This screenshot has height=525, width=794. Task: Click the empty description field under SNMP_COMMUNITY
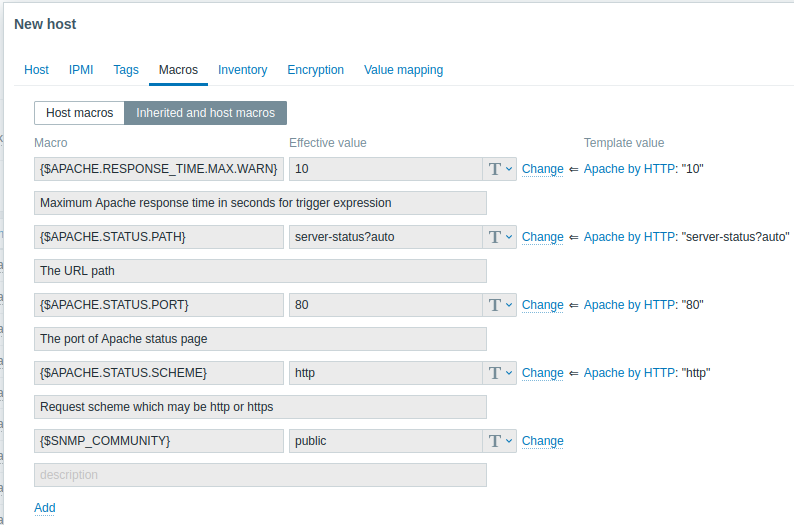(x=260, y=475)
